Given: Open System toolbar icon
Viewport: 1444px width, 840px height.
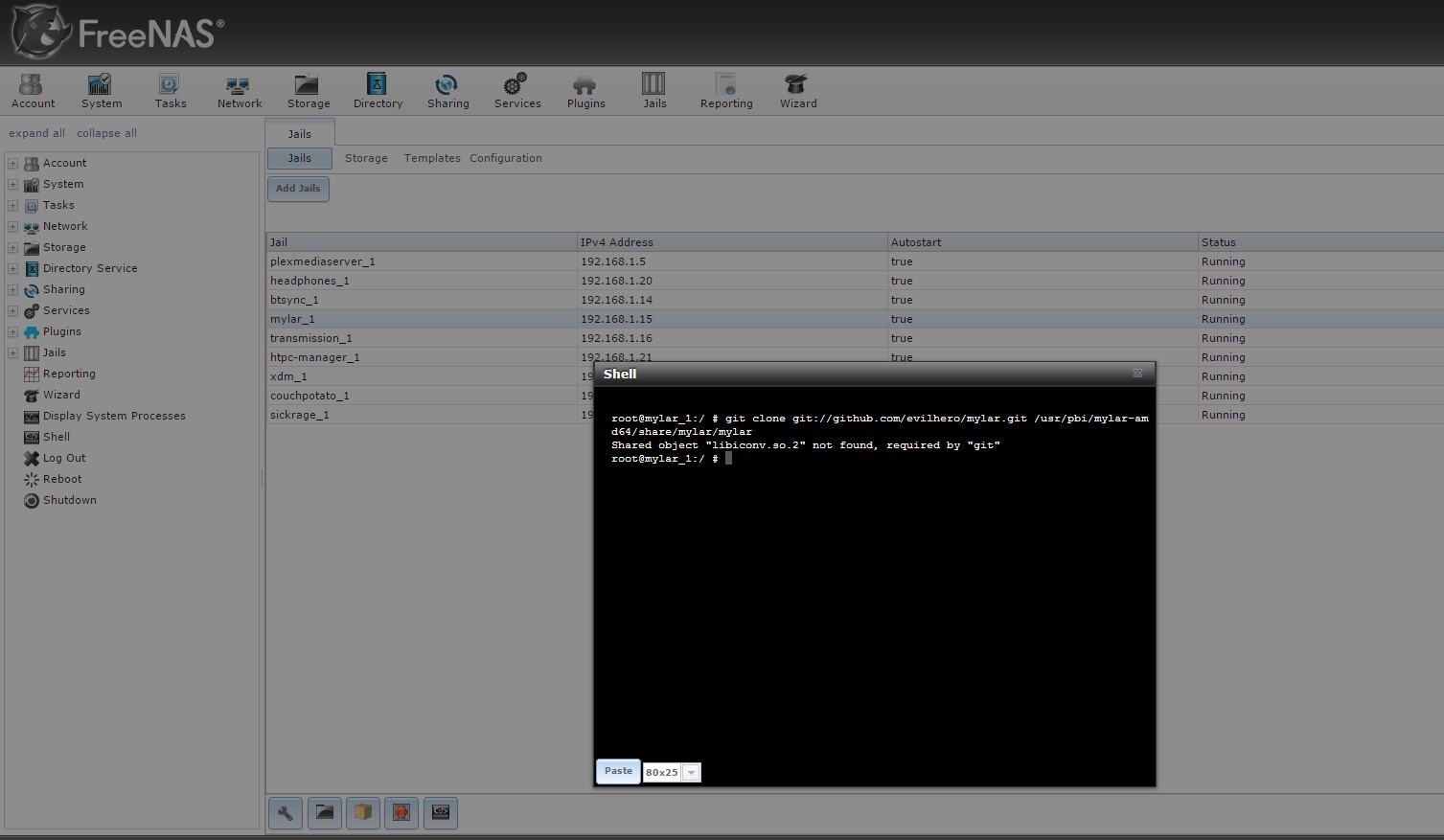Looking at the screenshot, I should click(x=101, y=91).
